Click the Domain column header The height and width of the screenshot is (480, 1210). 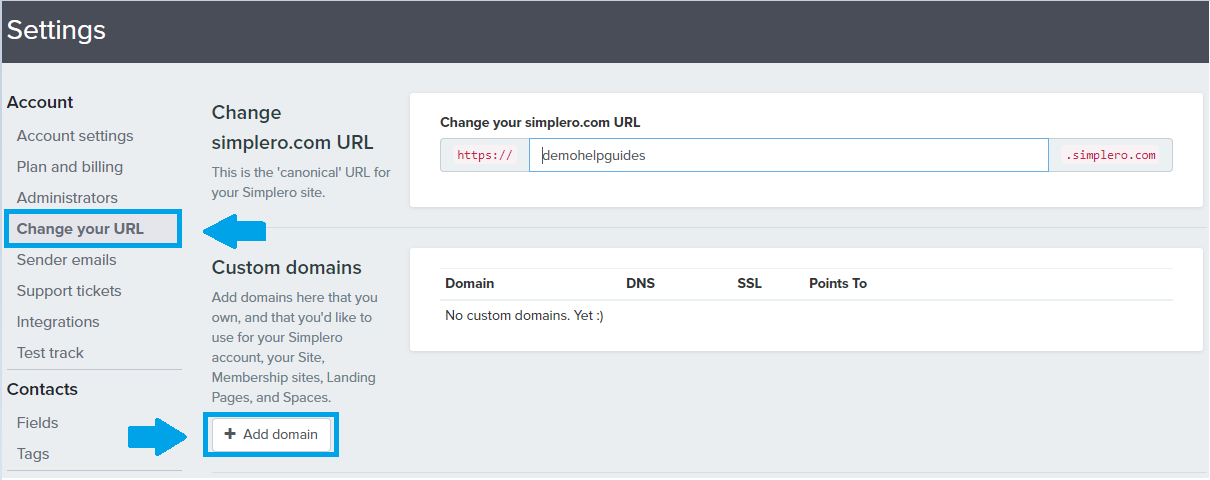click(470, 284)
